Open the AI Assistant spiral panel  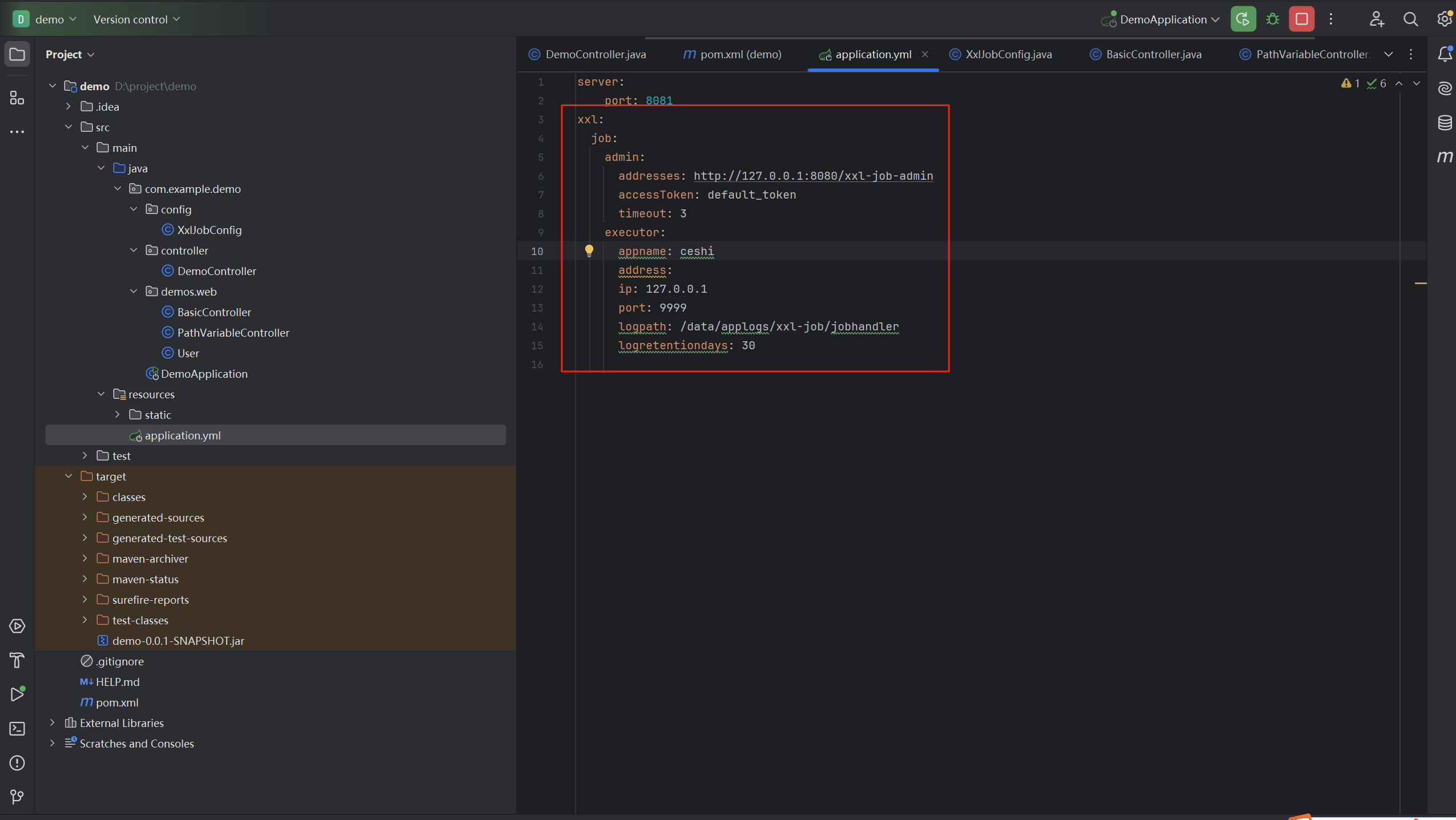(1445, 88)
